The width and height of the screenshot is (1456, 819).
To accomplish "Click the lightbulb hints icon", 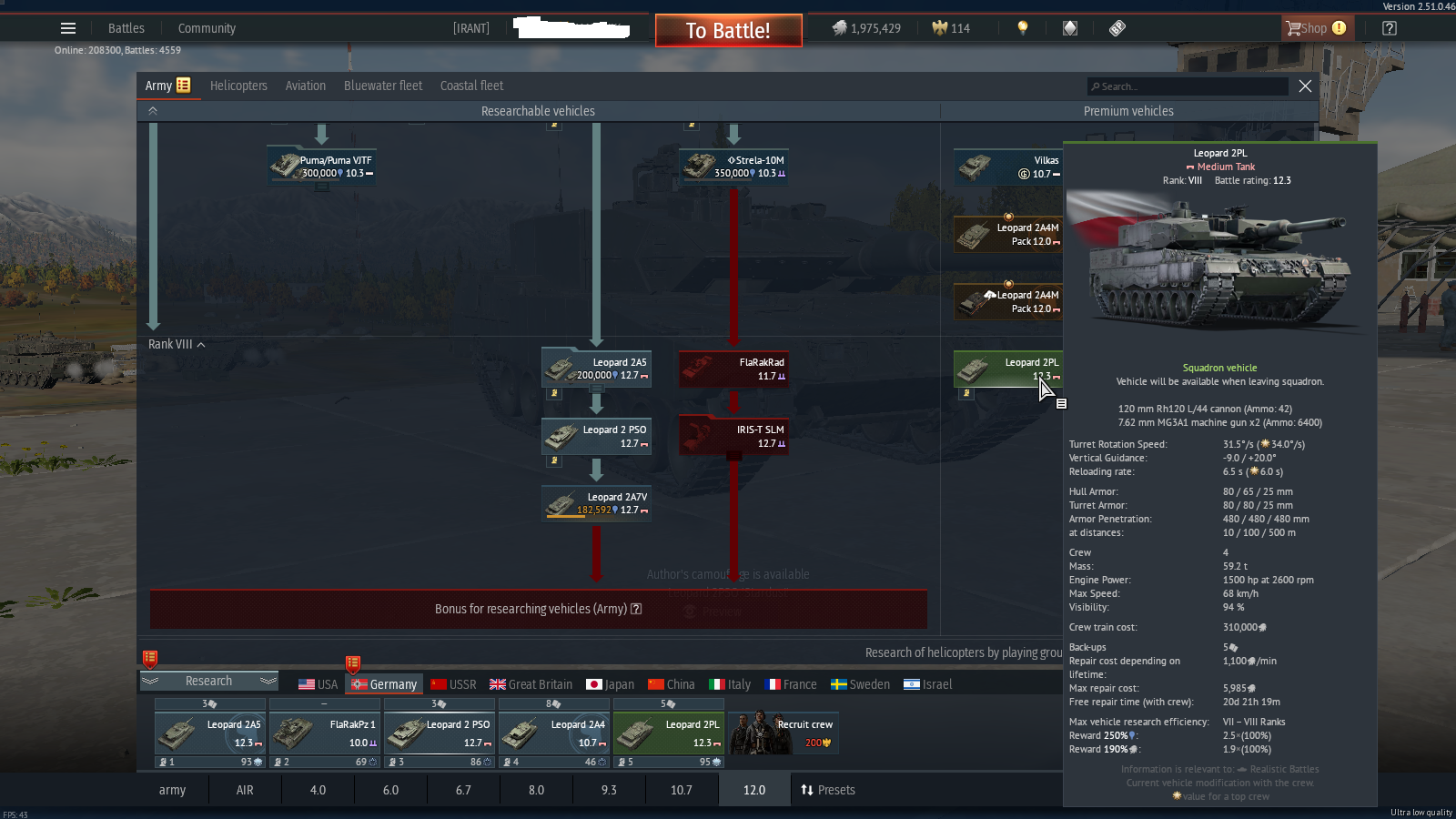I will pyautogui.click(x=1023, y=28).
